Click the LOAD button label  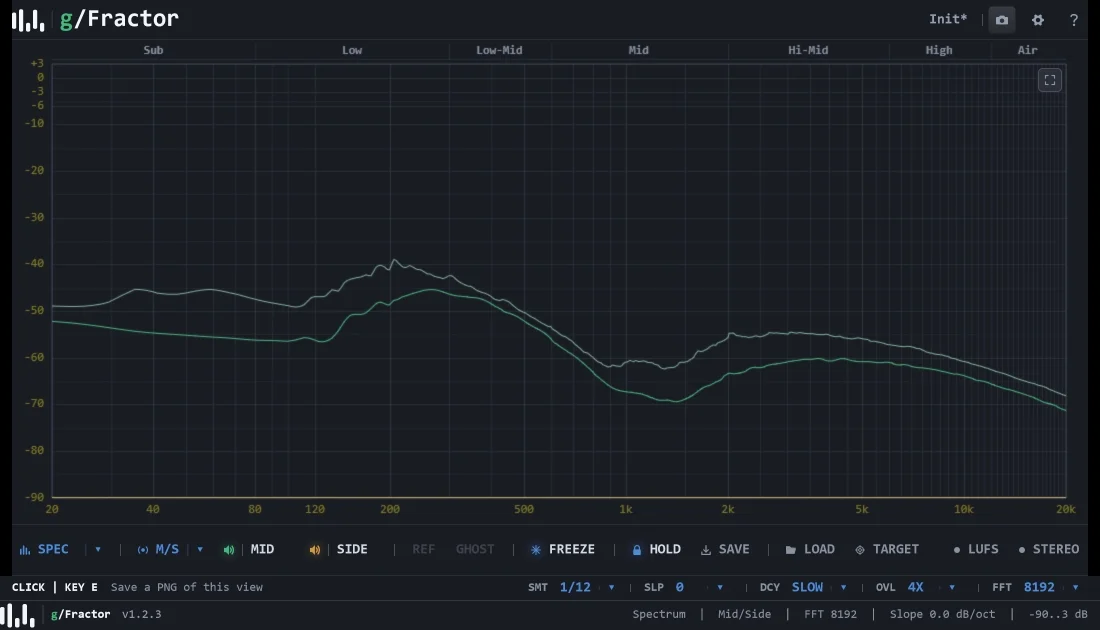tap(819, 549)
